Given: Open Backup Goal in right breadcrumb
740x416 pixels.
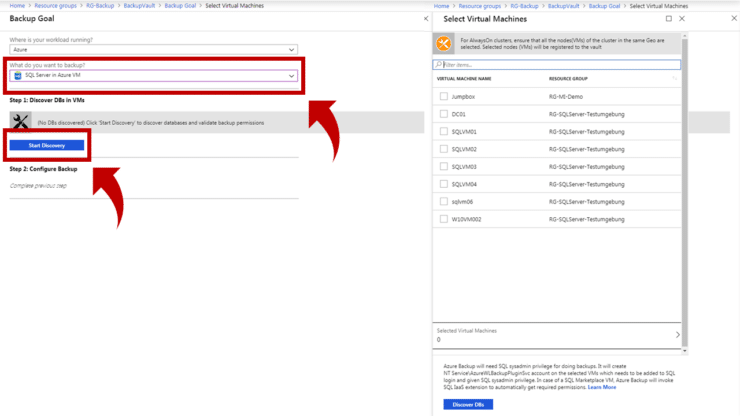Looking at the screenshot, I should click(605, 6).
